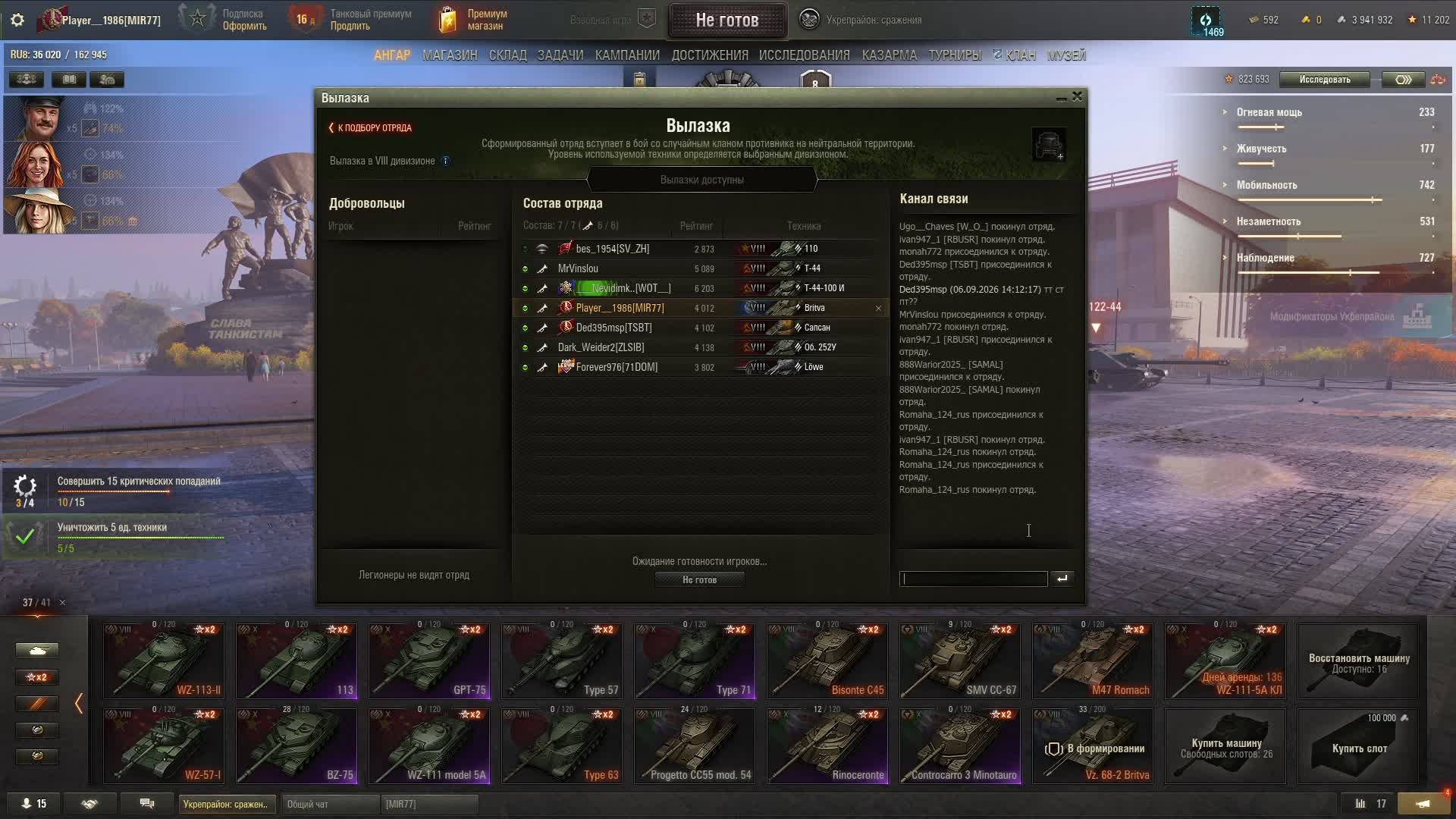Minimize the Выласка window
Viewport: 1456px width, 819px height.
click(1061, 97)
